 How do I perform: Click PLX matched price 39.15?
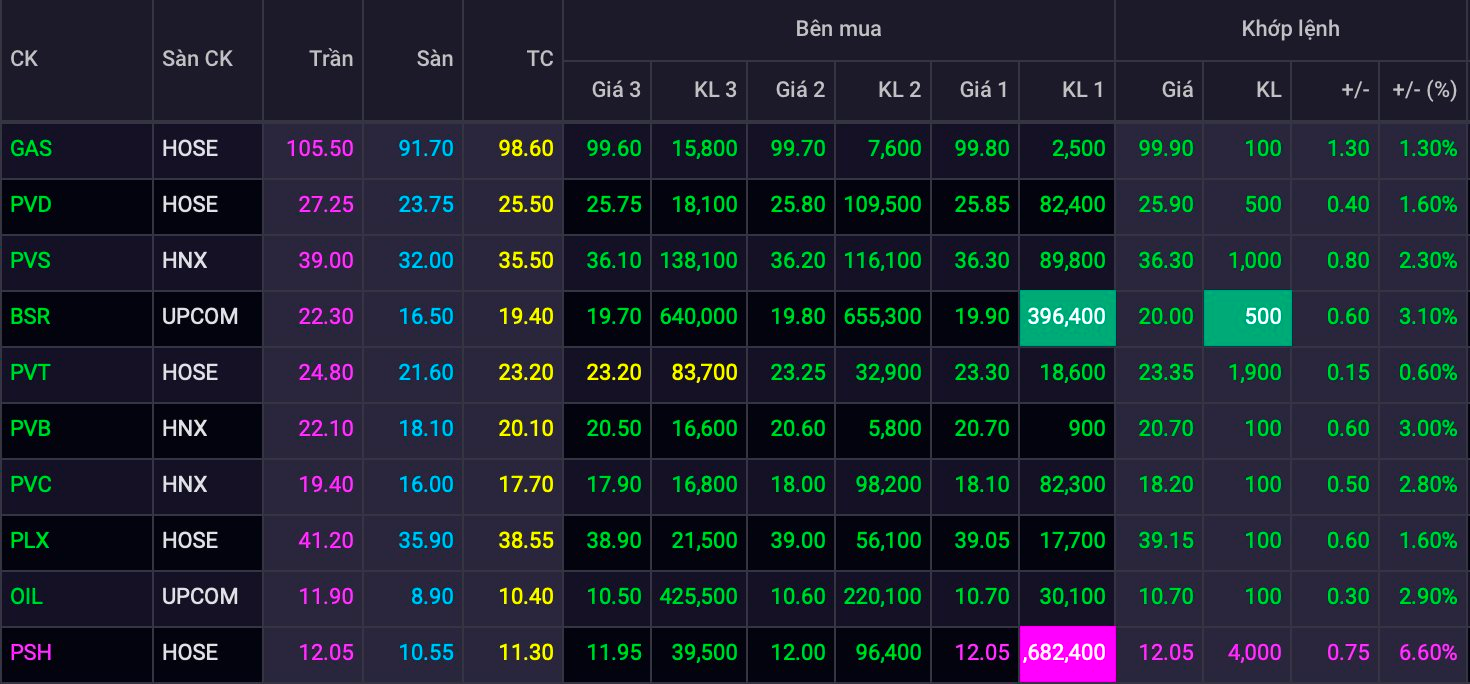(x=1166, y=540)
